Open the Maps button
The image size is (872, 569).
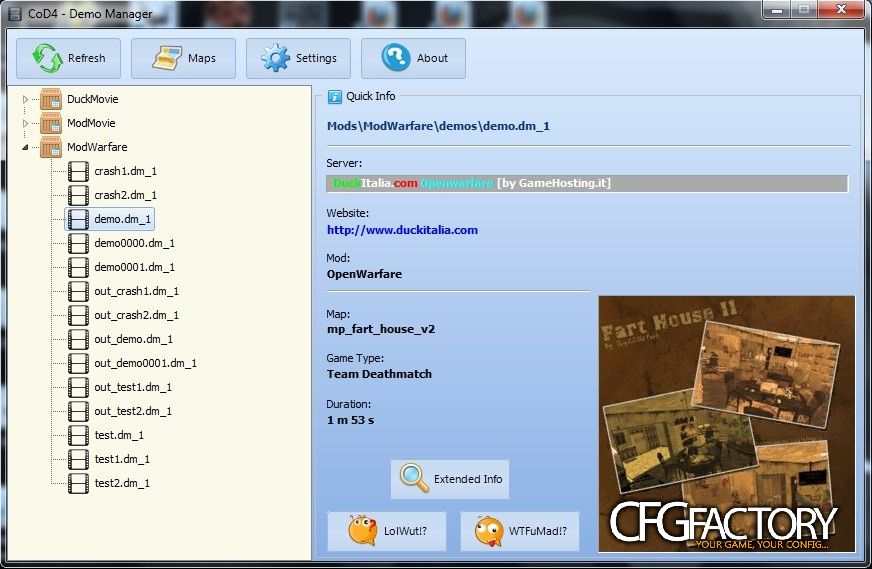click(x=184, y=58)
